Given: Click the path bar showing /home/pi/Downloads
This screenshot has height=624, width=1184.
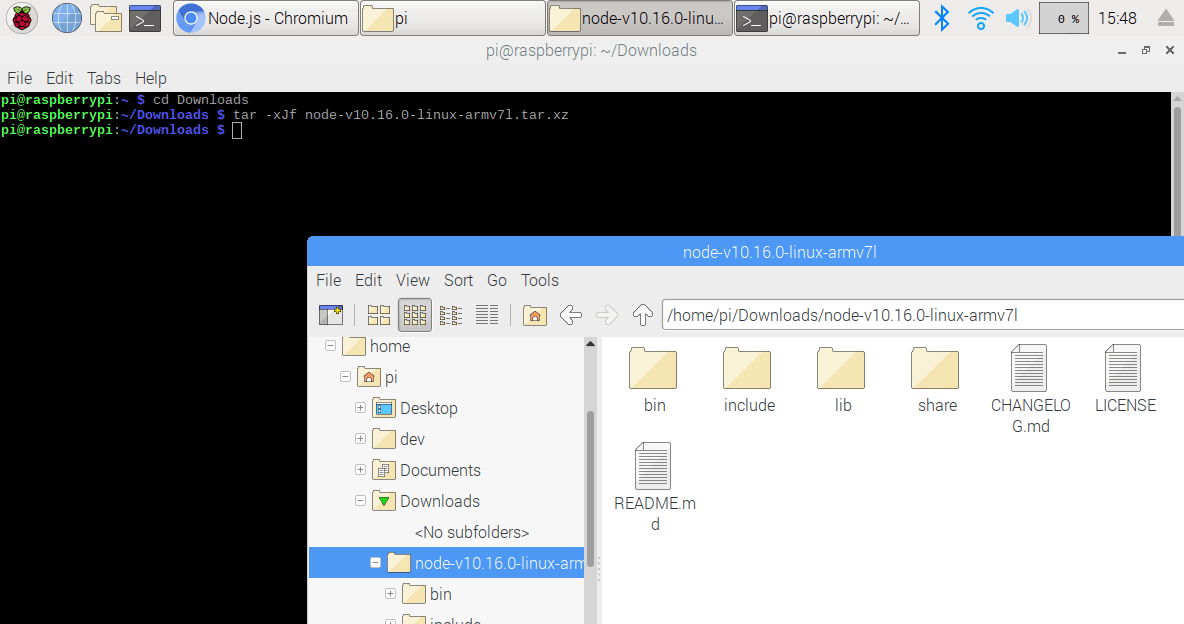Looking at the screenshot, I should click(923, 315).
